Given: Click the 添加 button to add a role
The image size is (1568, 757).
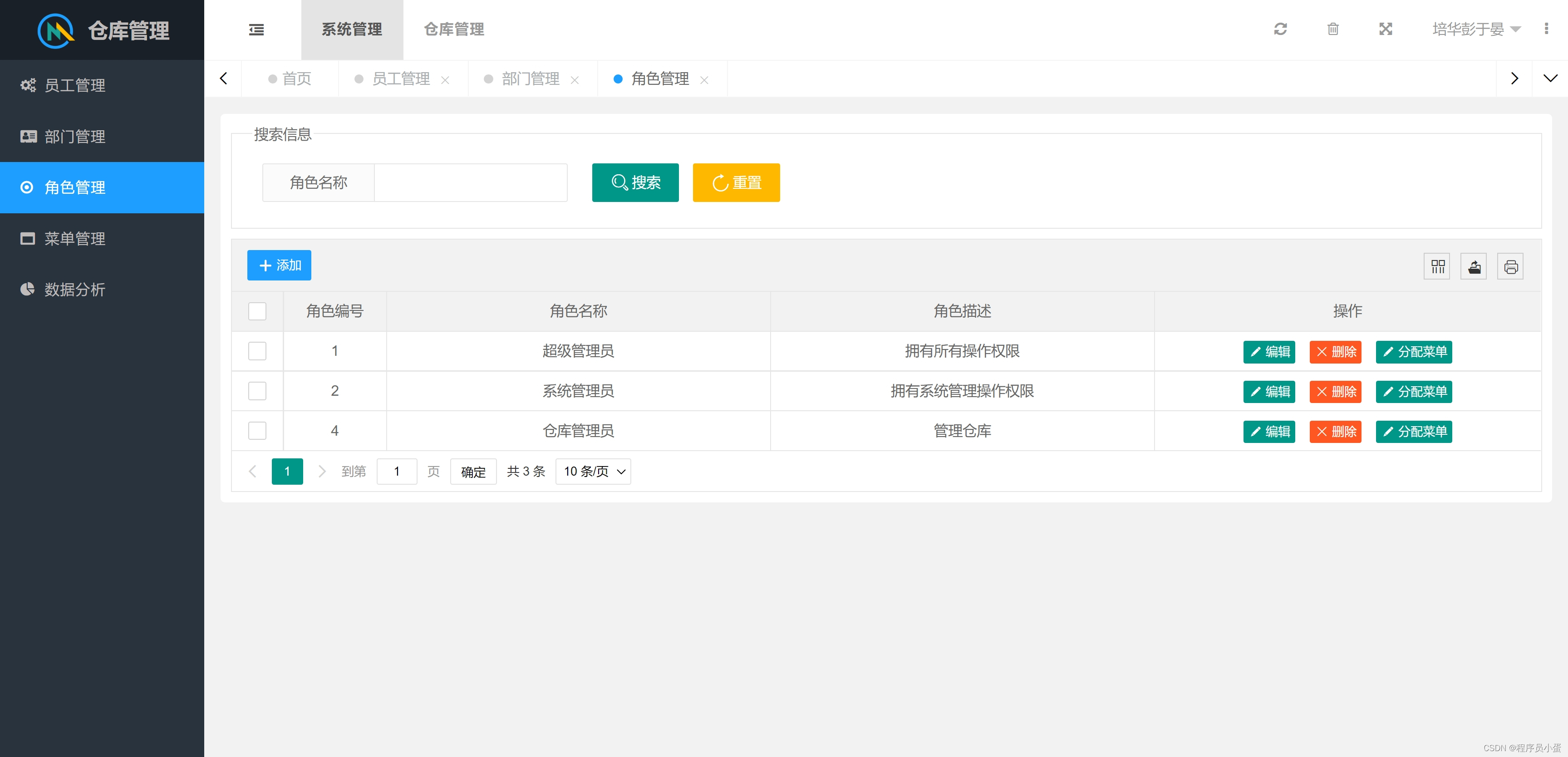Looking at the screenshot, I should 279,265.
